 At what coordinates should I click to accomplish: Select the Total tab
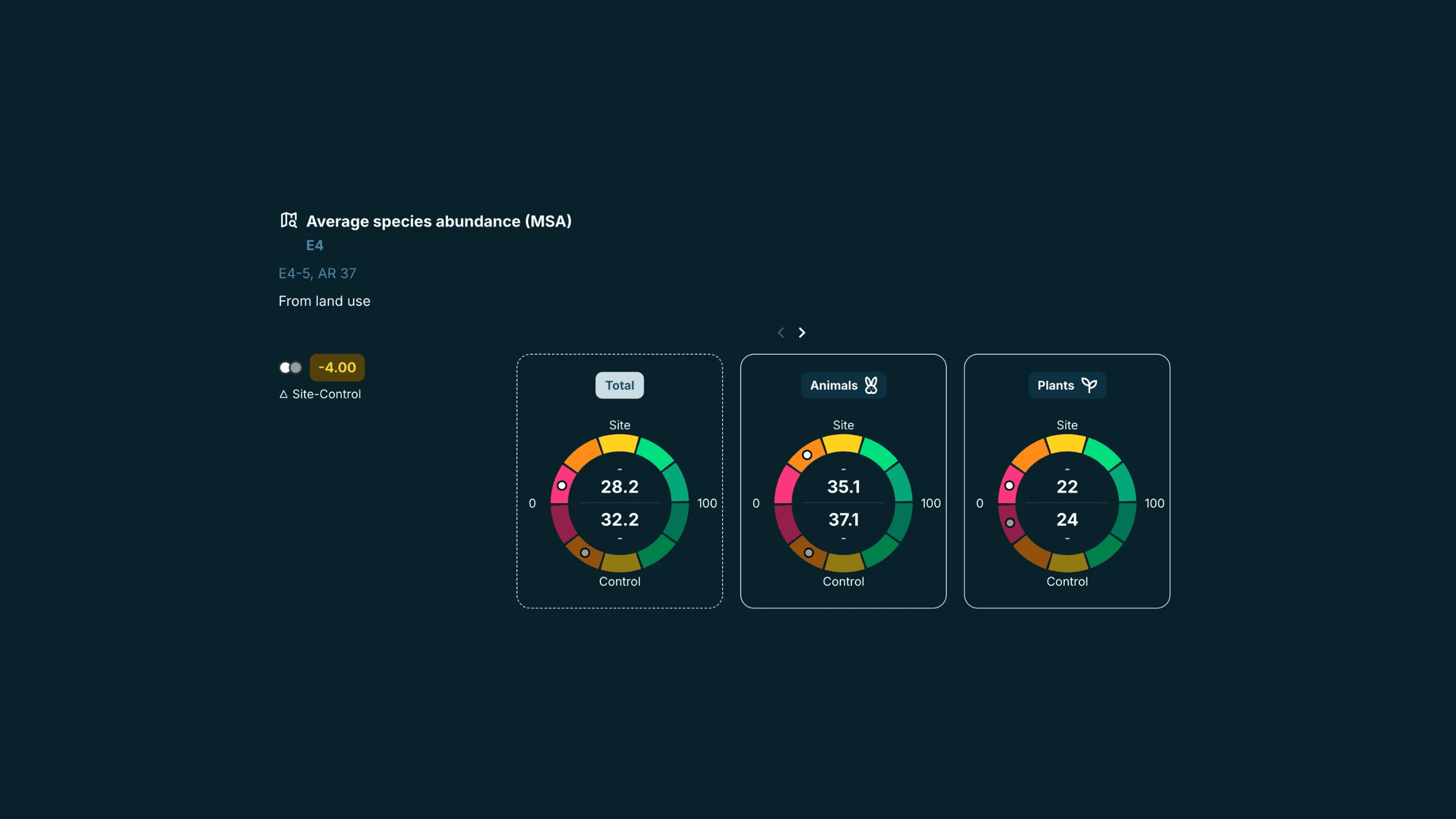[619, 385]
